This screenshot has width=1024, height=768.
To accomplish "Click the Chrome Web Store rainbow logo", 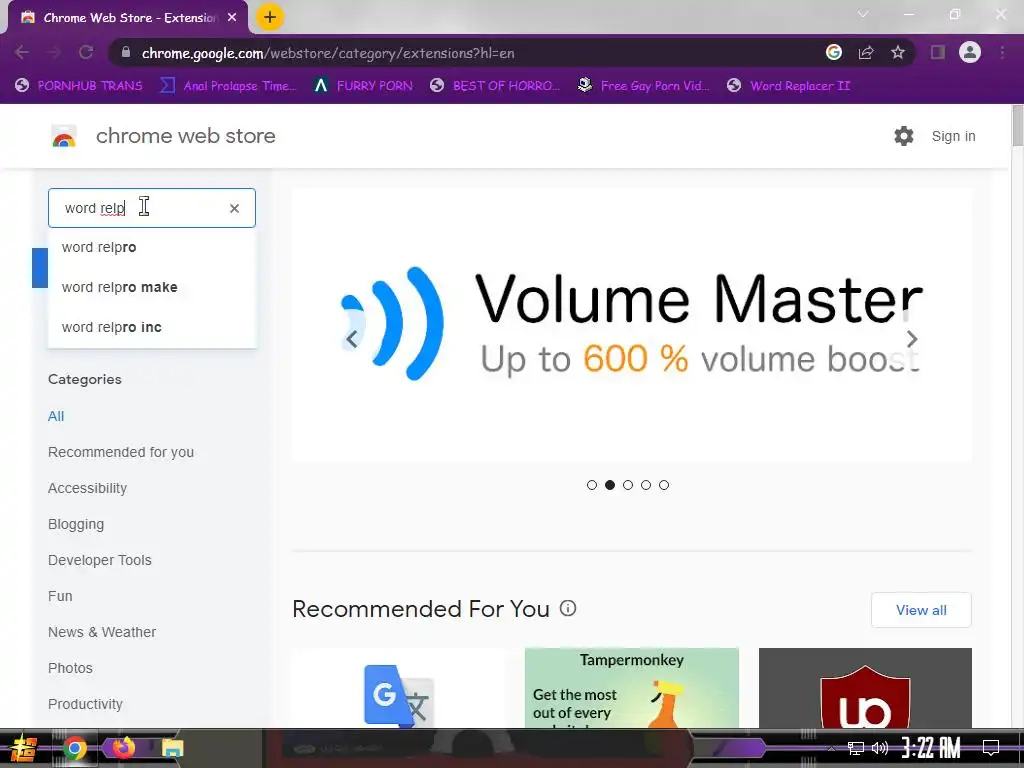I will coord(64,136).
